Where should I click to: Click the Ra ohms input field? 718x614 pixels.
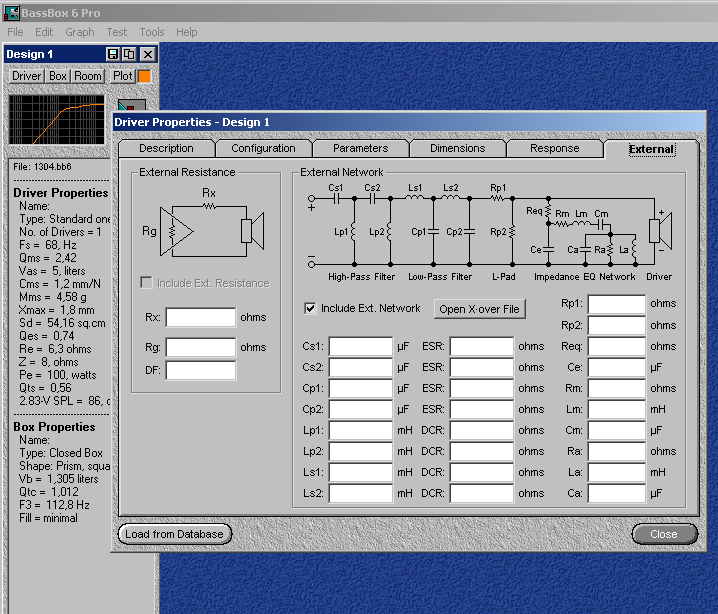tap(617, 451)
